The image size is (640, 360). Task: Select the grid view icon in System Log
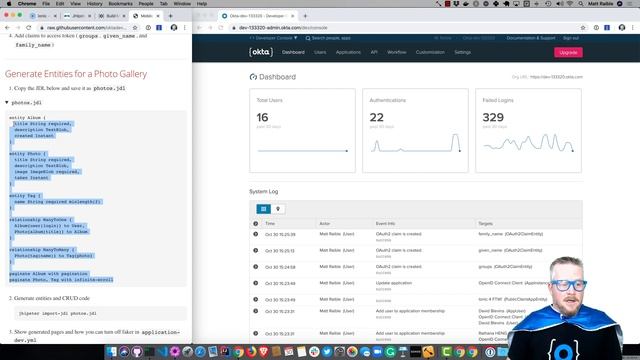click(x=263, y=209)
